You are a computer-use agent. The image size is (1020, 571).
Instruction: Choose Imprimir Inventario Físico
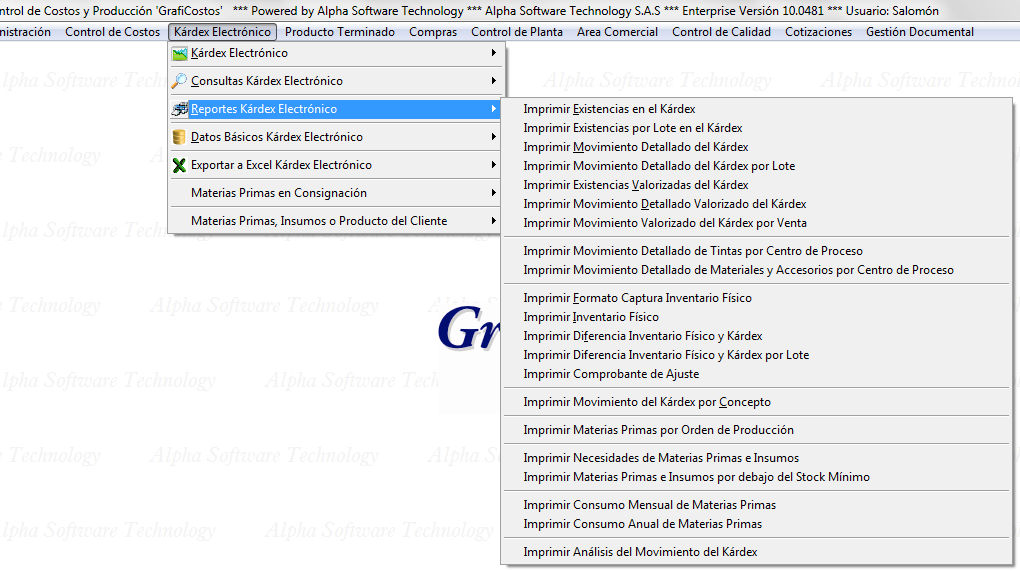pos(591,317)
